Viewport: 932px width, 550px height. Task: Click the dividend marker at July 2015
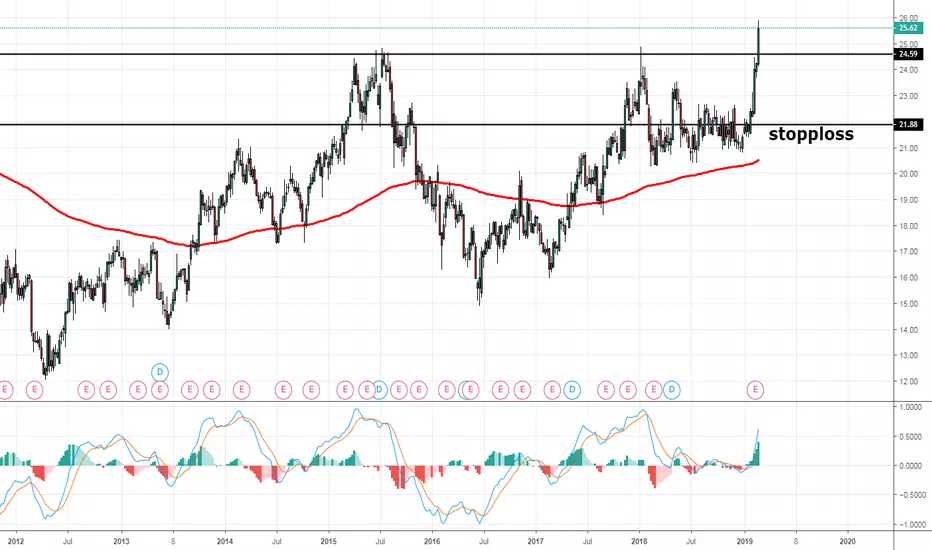coord(379,390)
